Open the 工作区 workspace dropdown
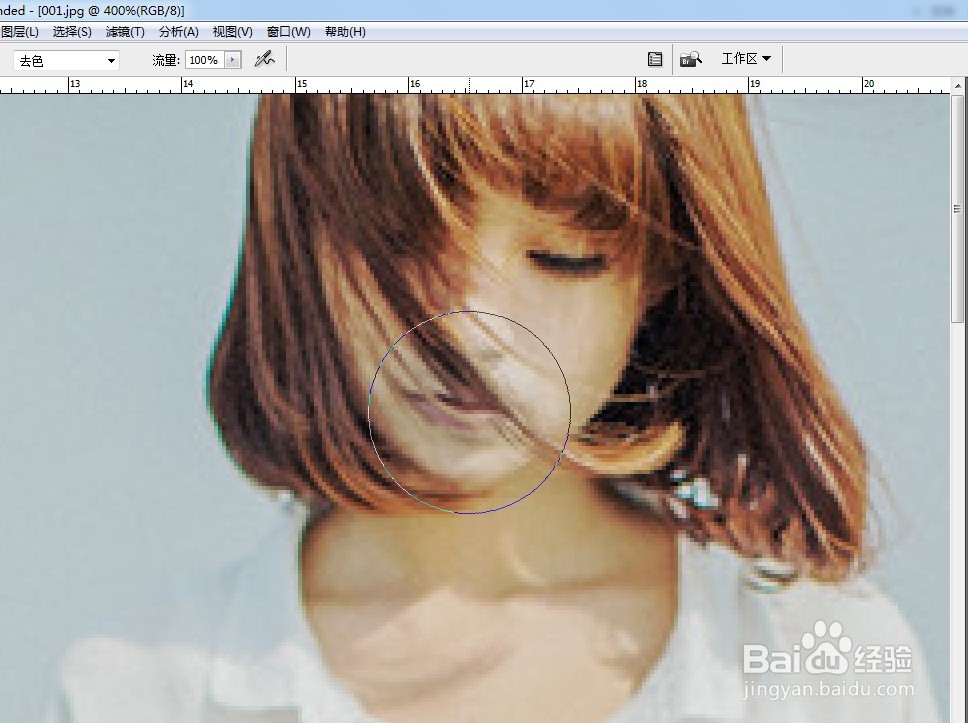This screenshot has height=723, width=968. point(746,59)
